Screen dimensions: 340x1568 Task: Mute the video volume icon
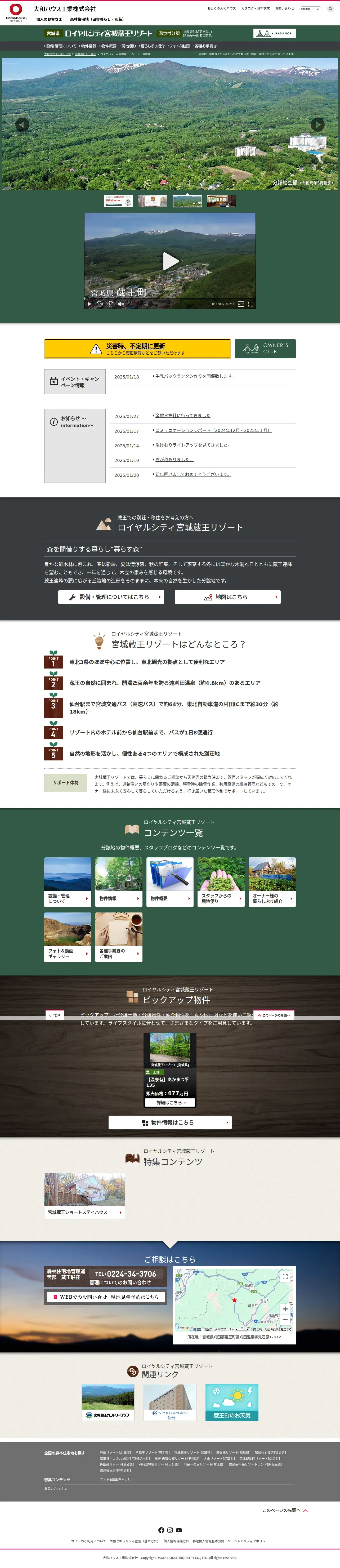[120, 304]
